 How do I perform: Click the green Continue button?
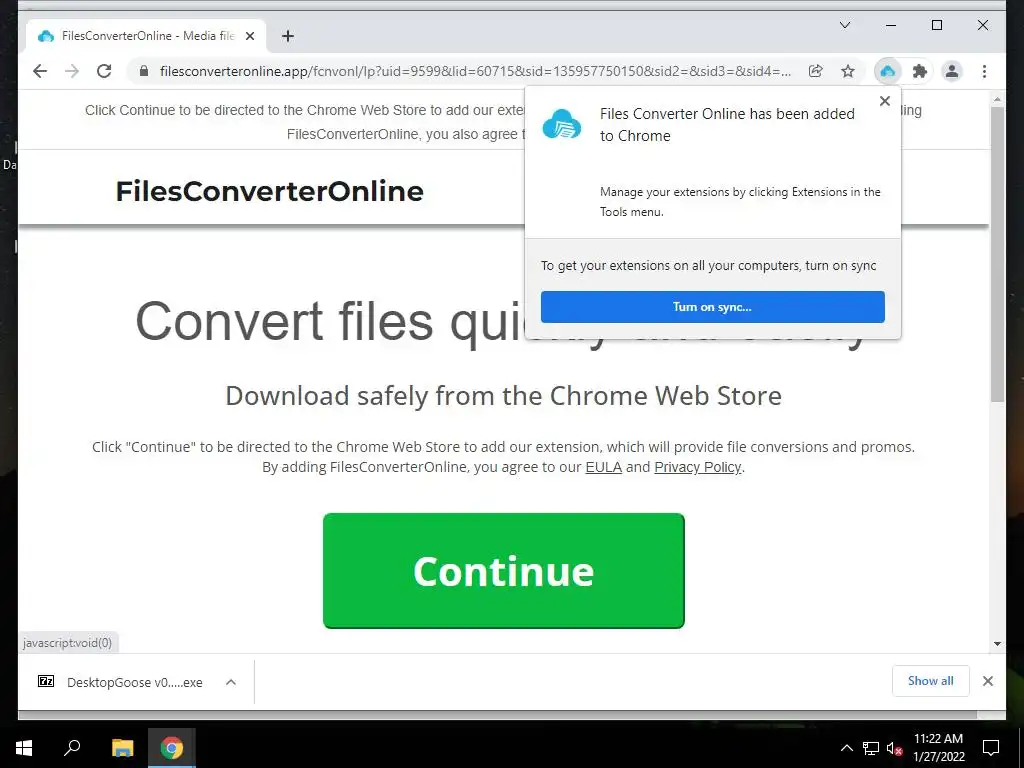[504, 571]
